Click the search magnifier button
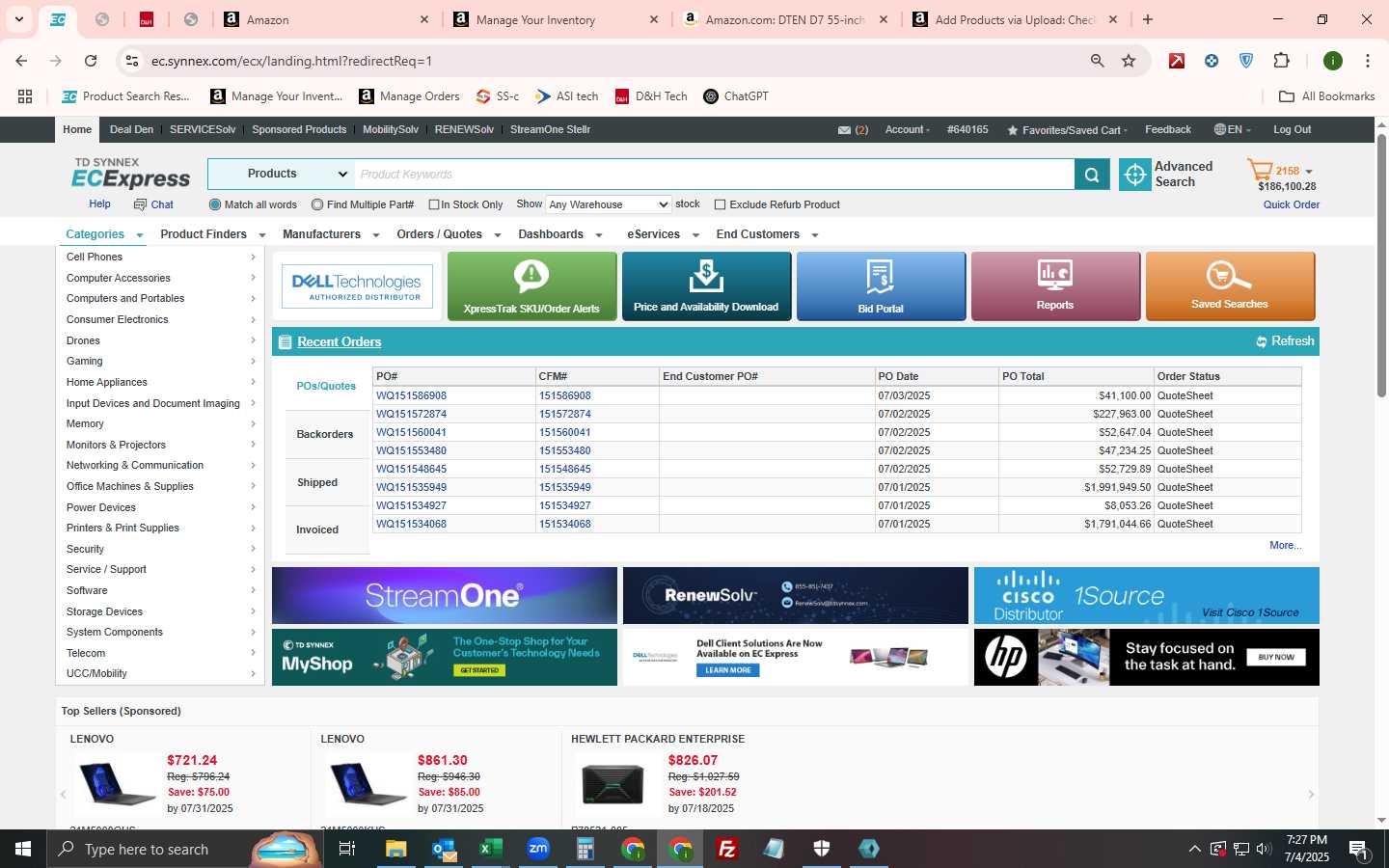 [1092, 175]
